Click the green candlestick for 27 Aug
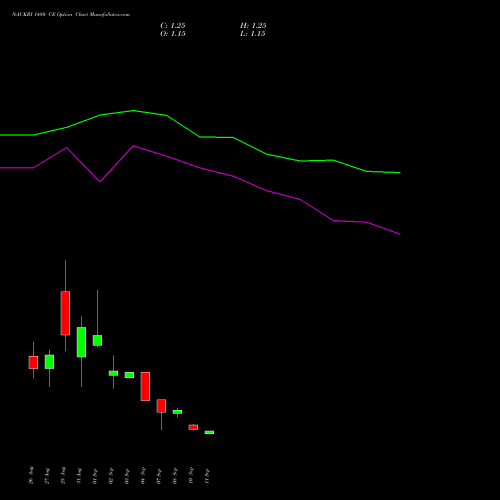Screen dimensions: 500x500 coord(49,362)
